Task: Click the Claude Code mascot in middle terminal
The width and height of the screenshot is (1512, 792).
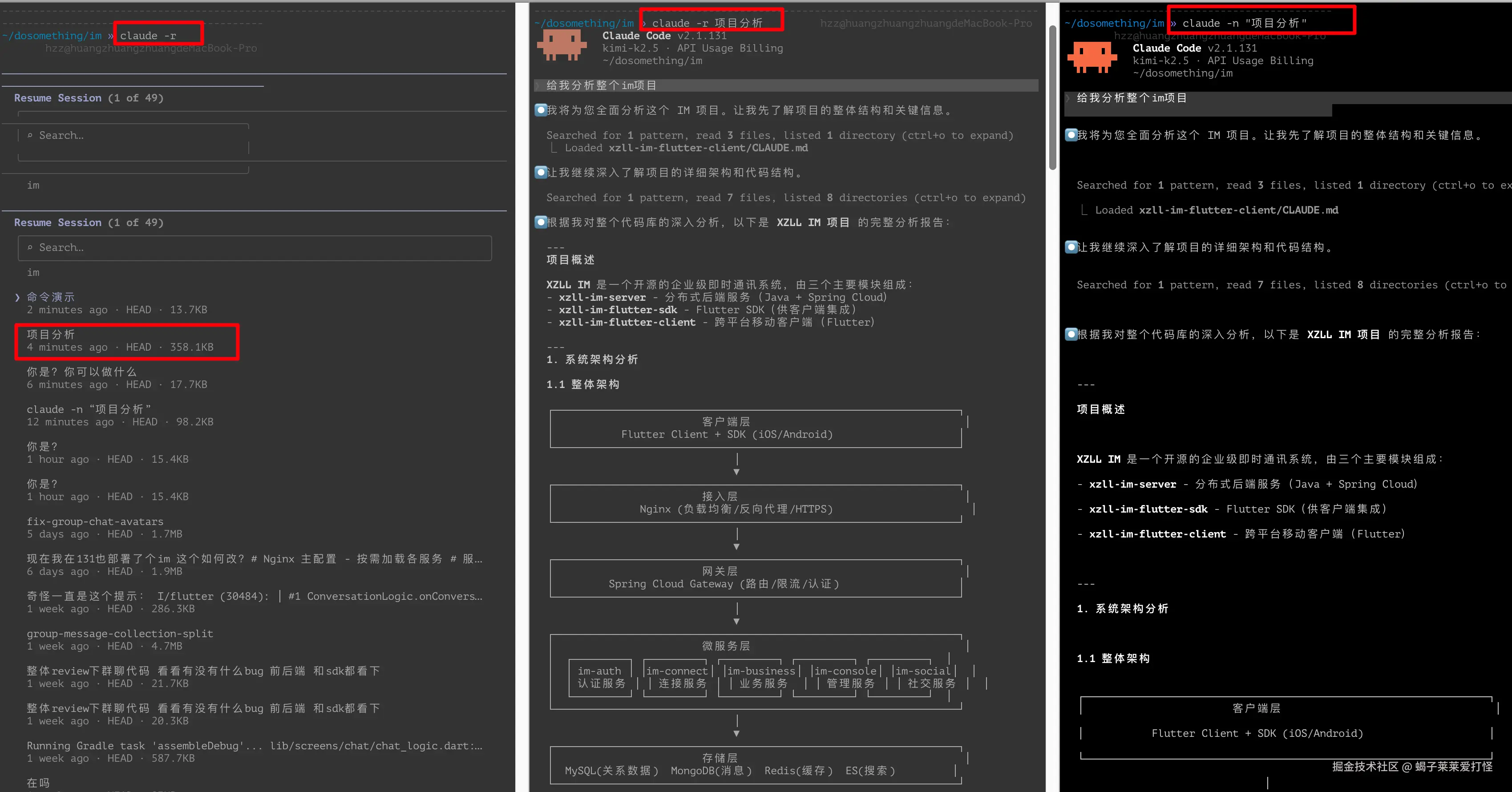Action: pos(562,45)
